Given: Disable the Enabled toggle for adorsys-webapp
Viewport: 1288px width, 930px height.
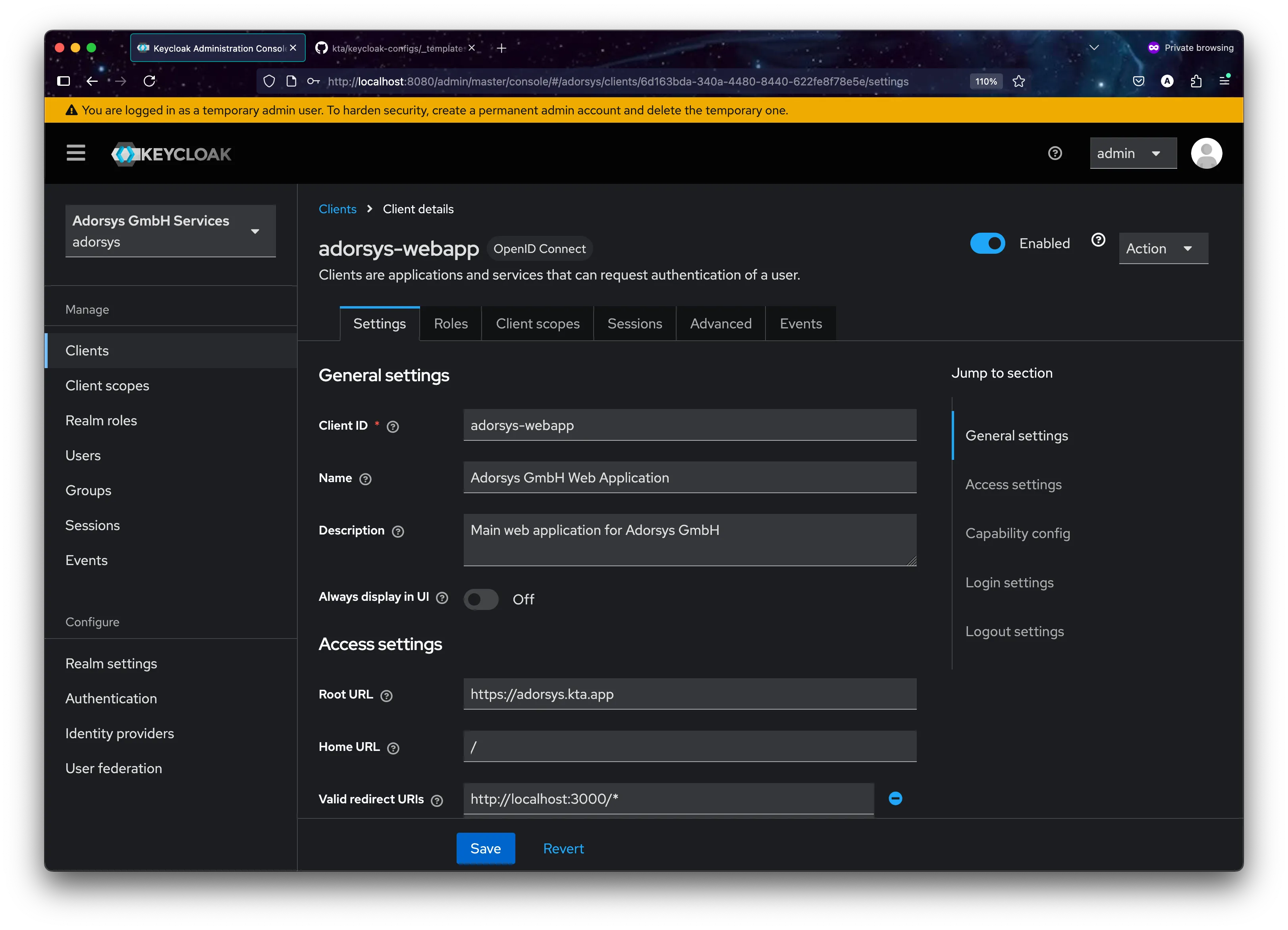Looking at the screenshot, I should 987,243.
